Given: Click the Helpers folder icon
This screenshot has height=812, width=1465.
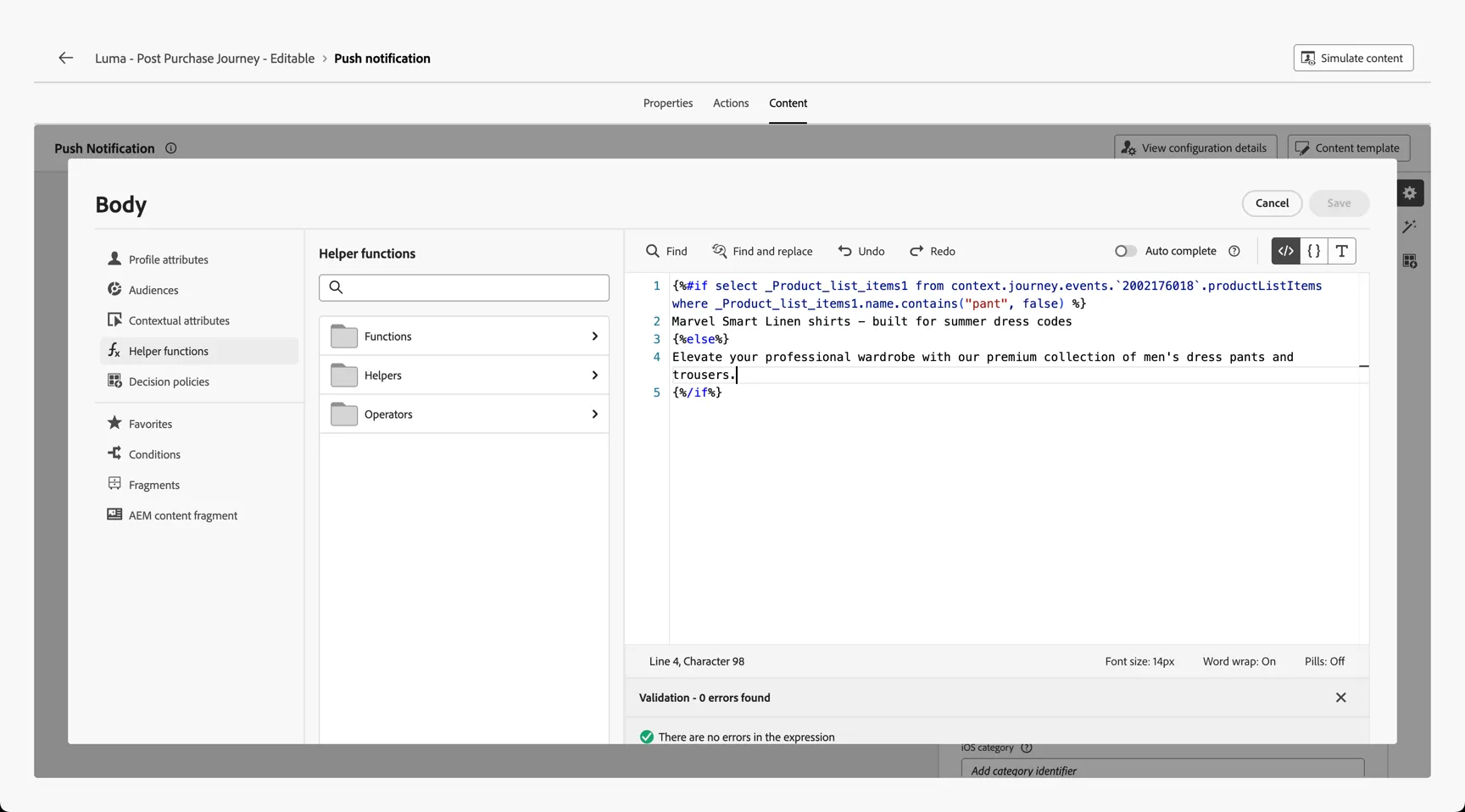Looking at the screenshot, I should click(343, 375).
